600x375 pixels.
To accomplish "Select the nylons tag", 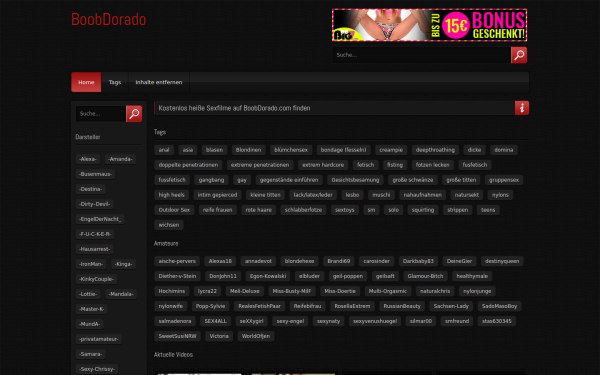I will click(x=501, y=195).
